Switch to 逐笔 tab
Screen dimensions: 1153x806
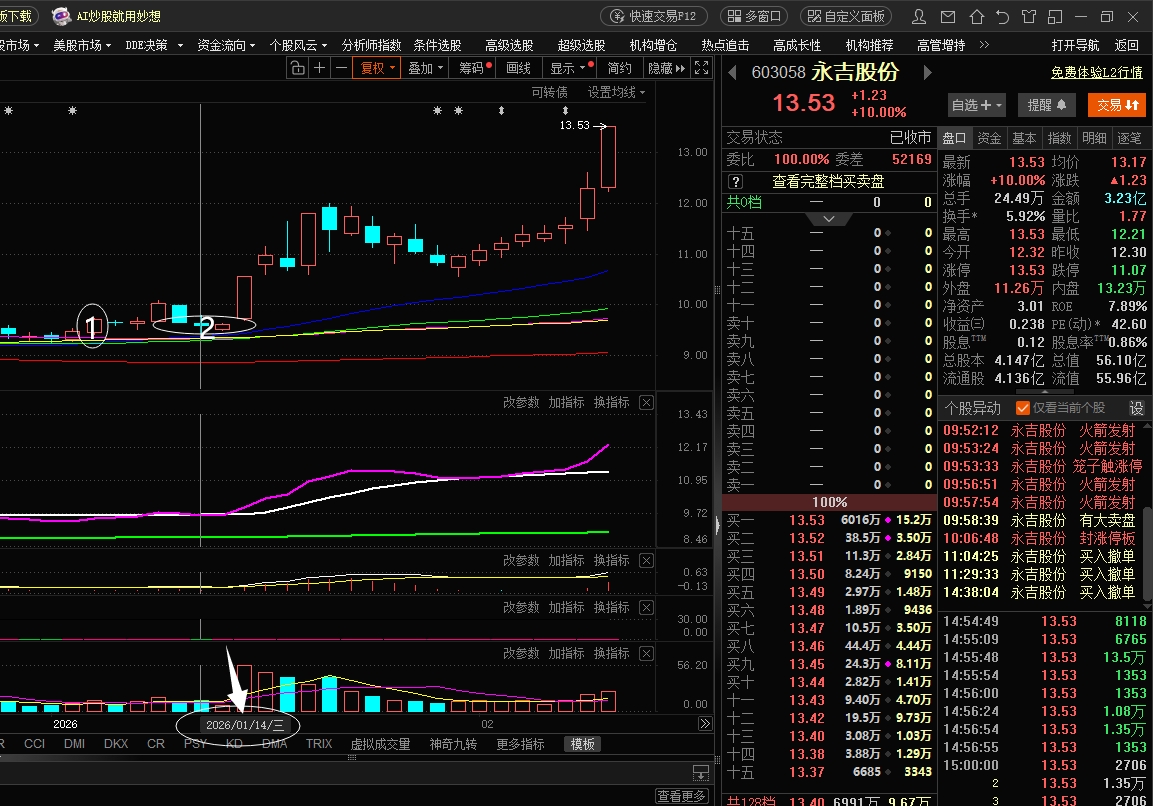click(1129, 138)
